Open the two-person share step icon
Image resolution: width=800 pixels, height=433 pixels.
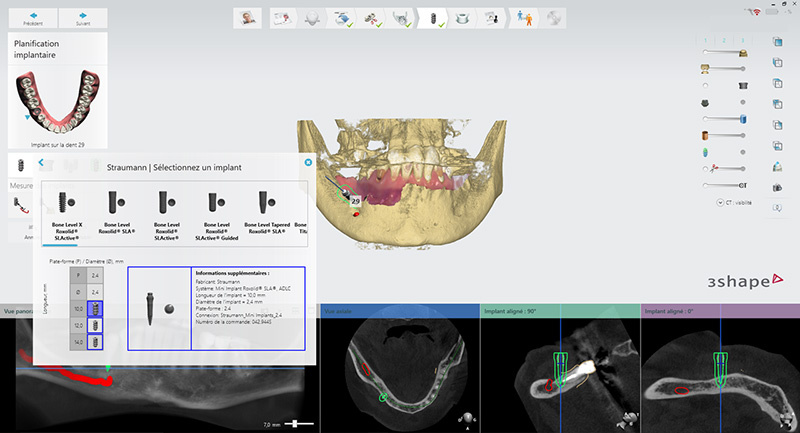pyautogui.click(x=524, y=18)
